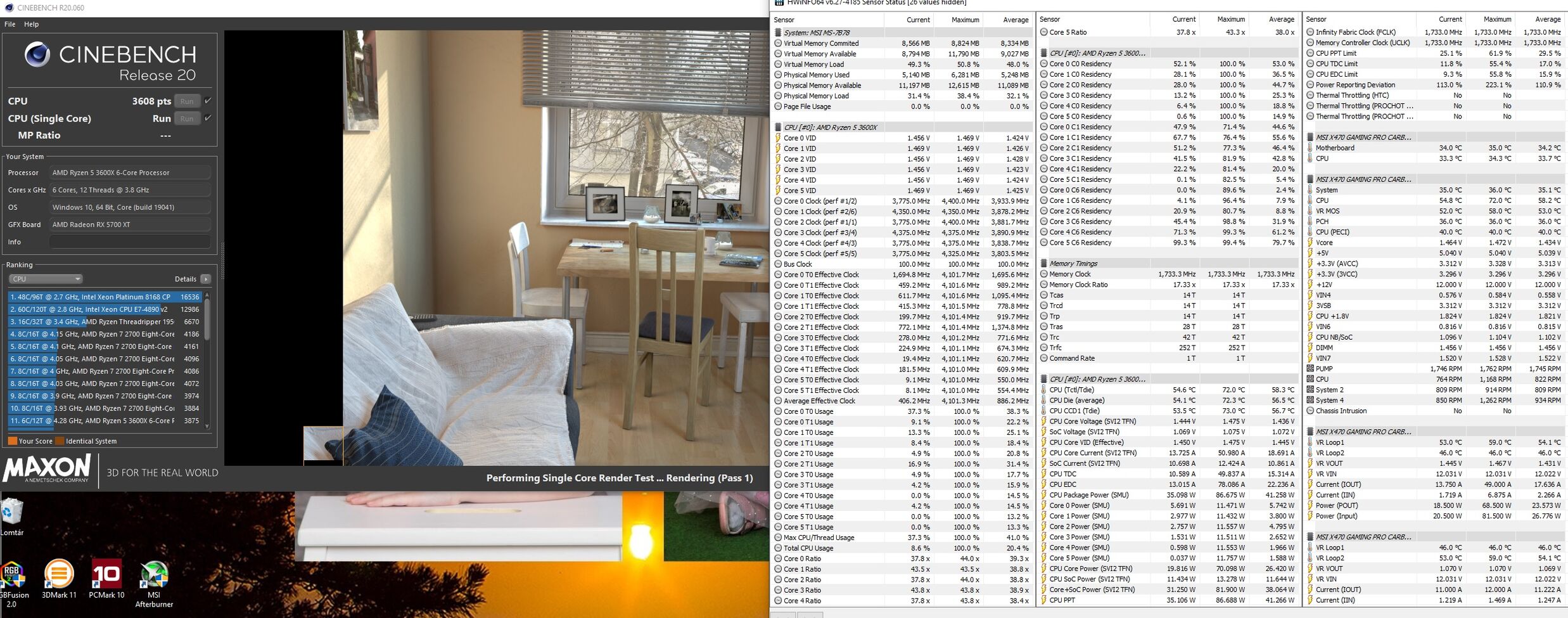Click the lightning icon beside DIMM voltage

[x=1310, y=348]
